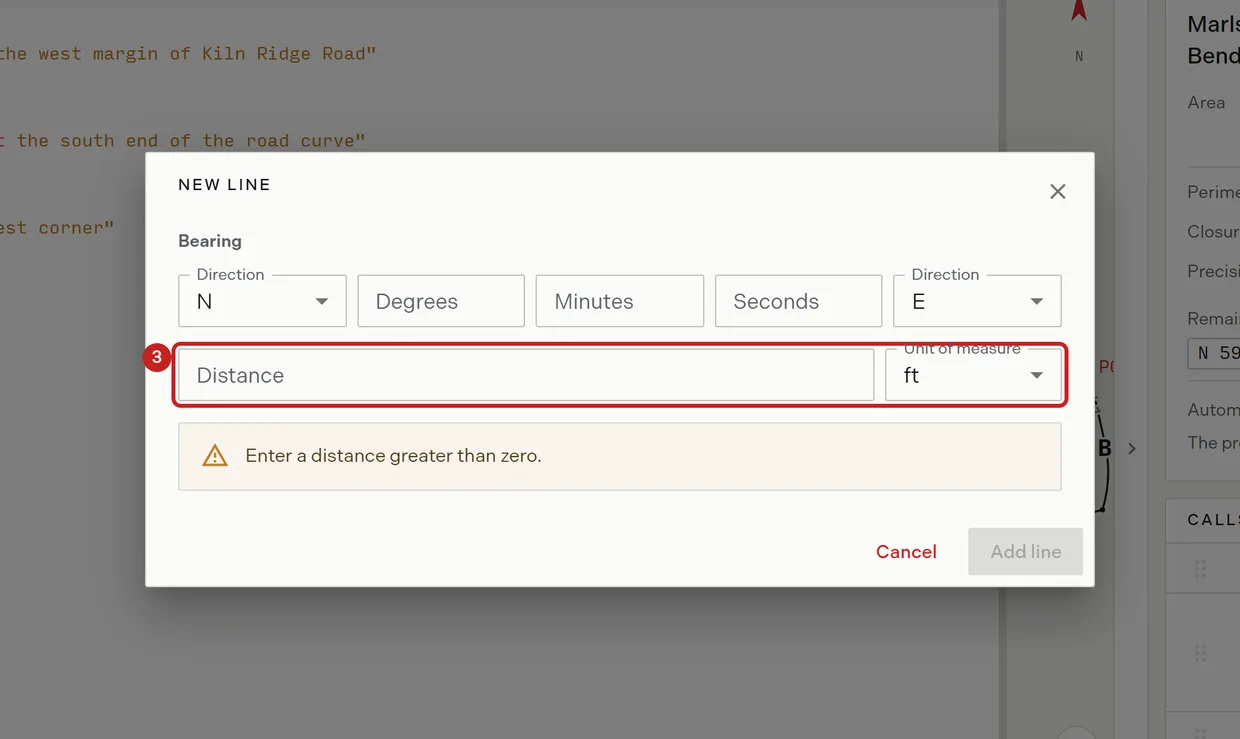
Task: Click the 'Area' label in side panel
Action: click(x=1206, y=102)
